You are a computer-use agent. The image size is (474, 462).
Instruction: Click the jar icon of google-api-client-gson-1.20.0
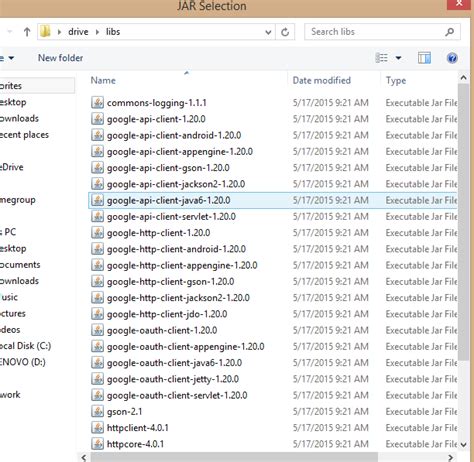(97, 167)
